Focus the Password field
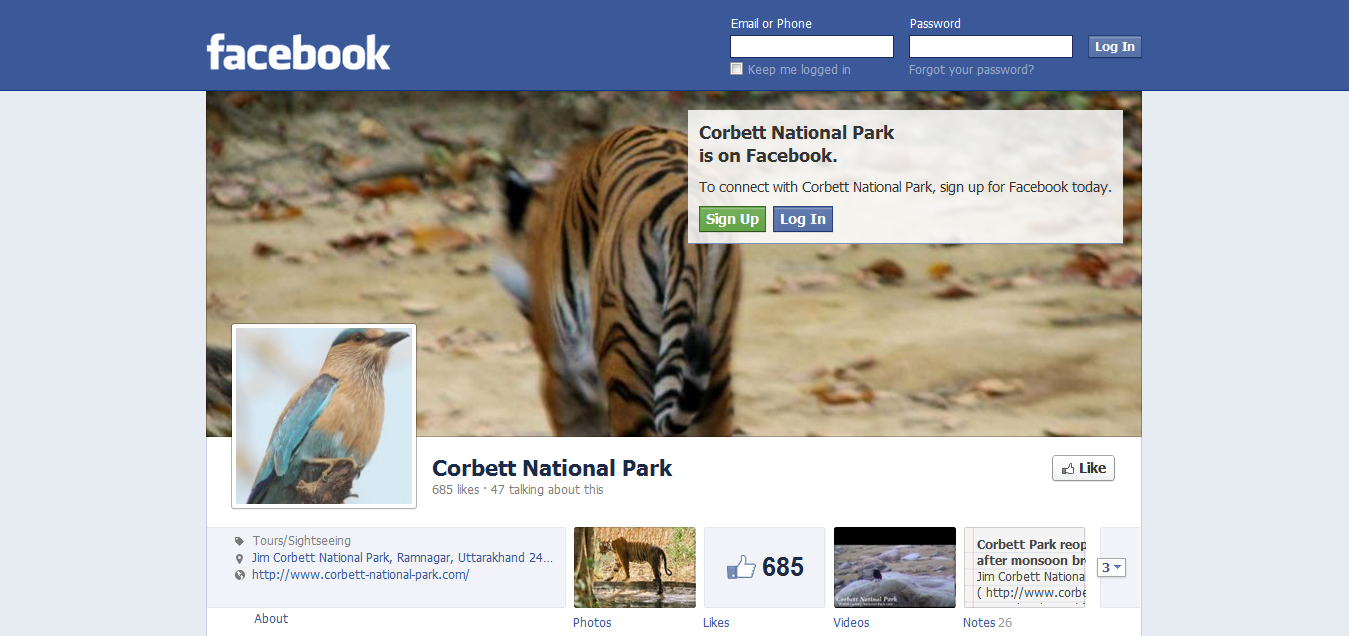Image resolution: width=1349 pixels, height=636 pixels. [x=991, y=47]
